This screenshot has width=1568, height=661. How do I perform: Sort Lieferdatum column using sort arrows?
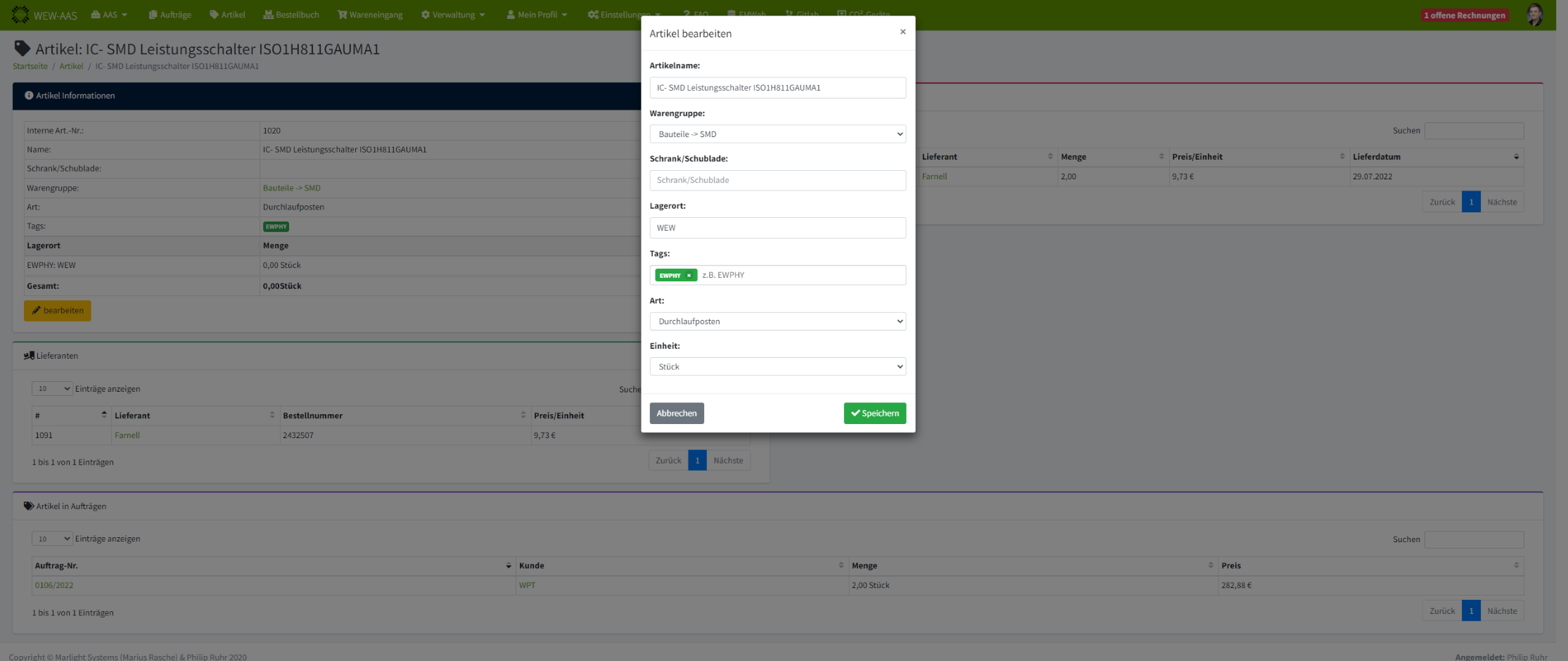1516,157
